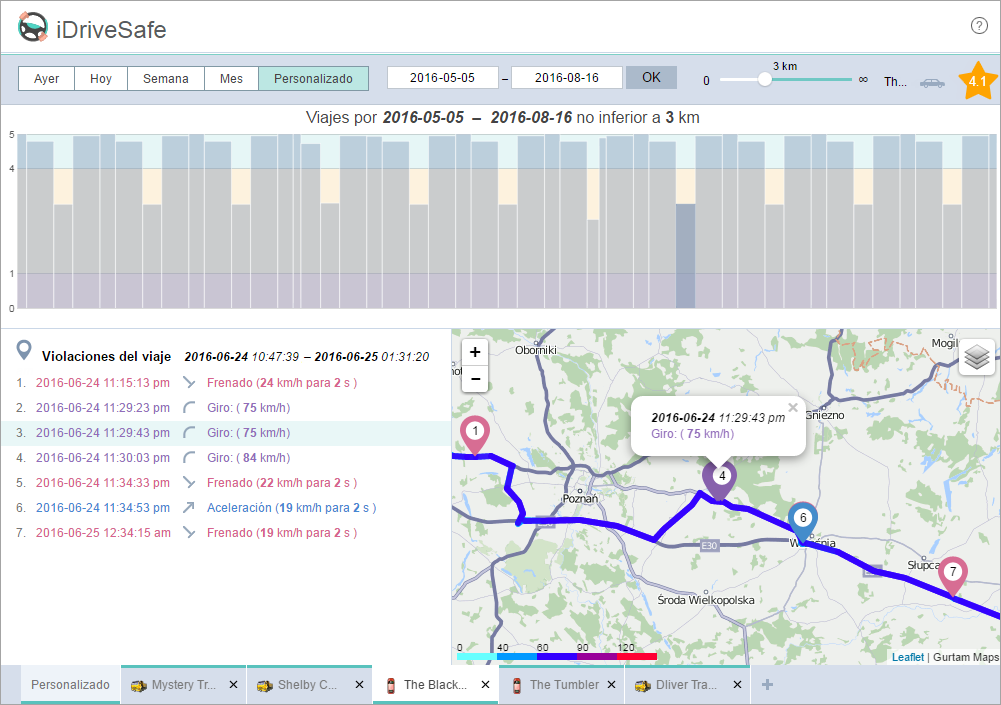The image size is (1001, 705).
Task: Close the map popup for 11:29:43 pm
Action: pyautogui.click(x=793, y=407)
